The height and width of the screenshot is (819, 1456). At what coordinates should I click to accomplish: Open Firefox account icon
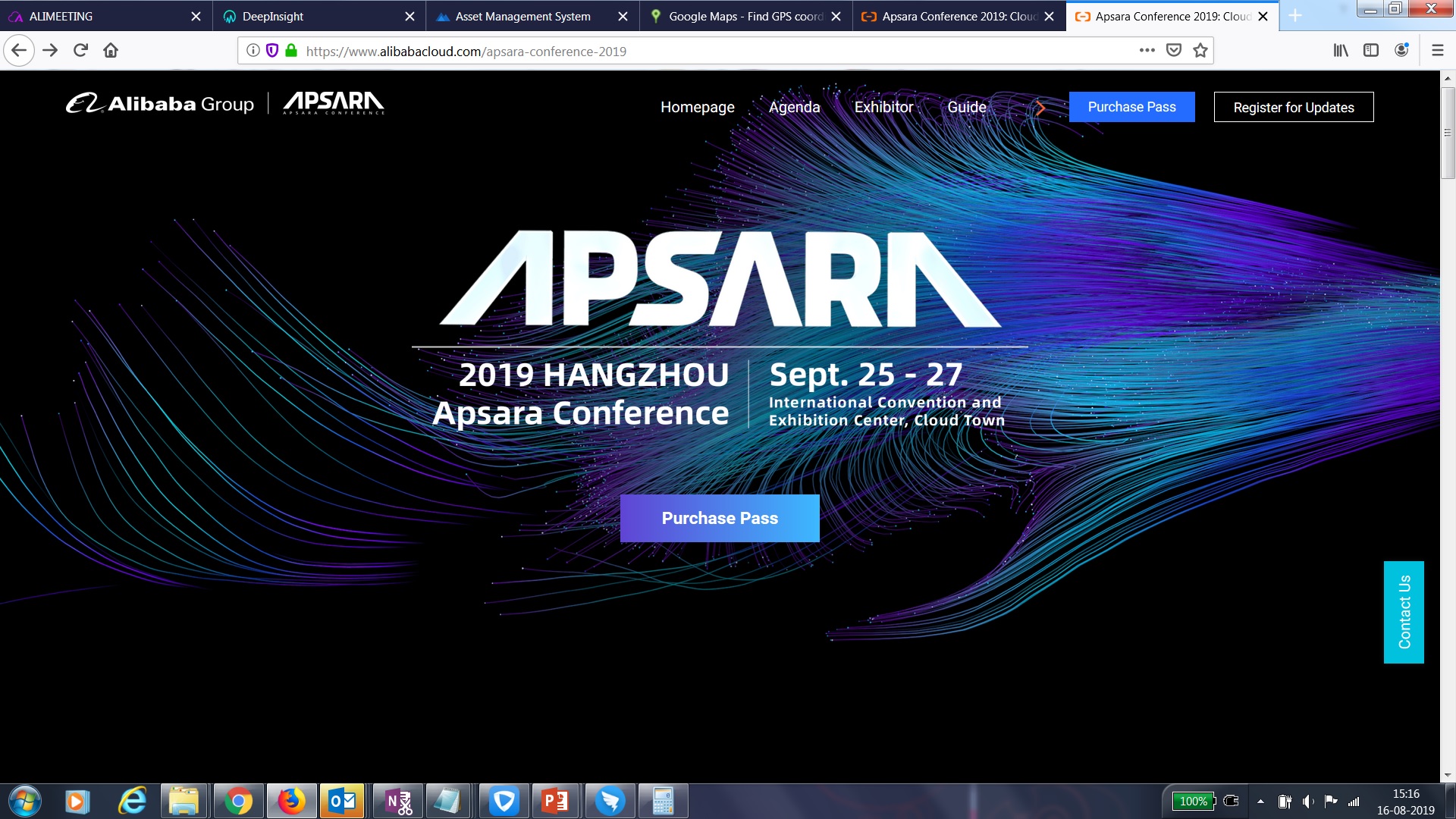click(x=1401, y=51)
